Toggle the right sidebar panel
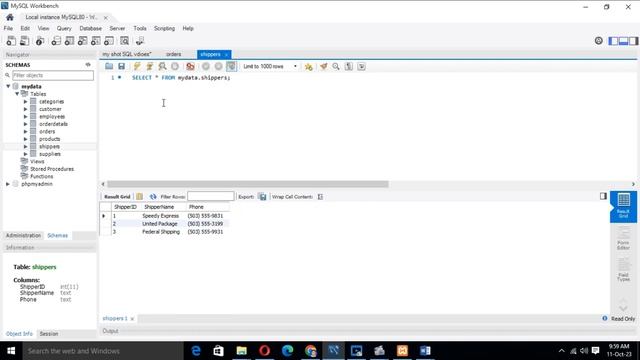The width and height of the screenshot is (640, 360). click(x=633, y=41)
